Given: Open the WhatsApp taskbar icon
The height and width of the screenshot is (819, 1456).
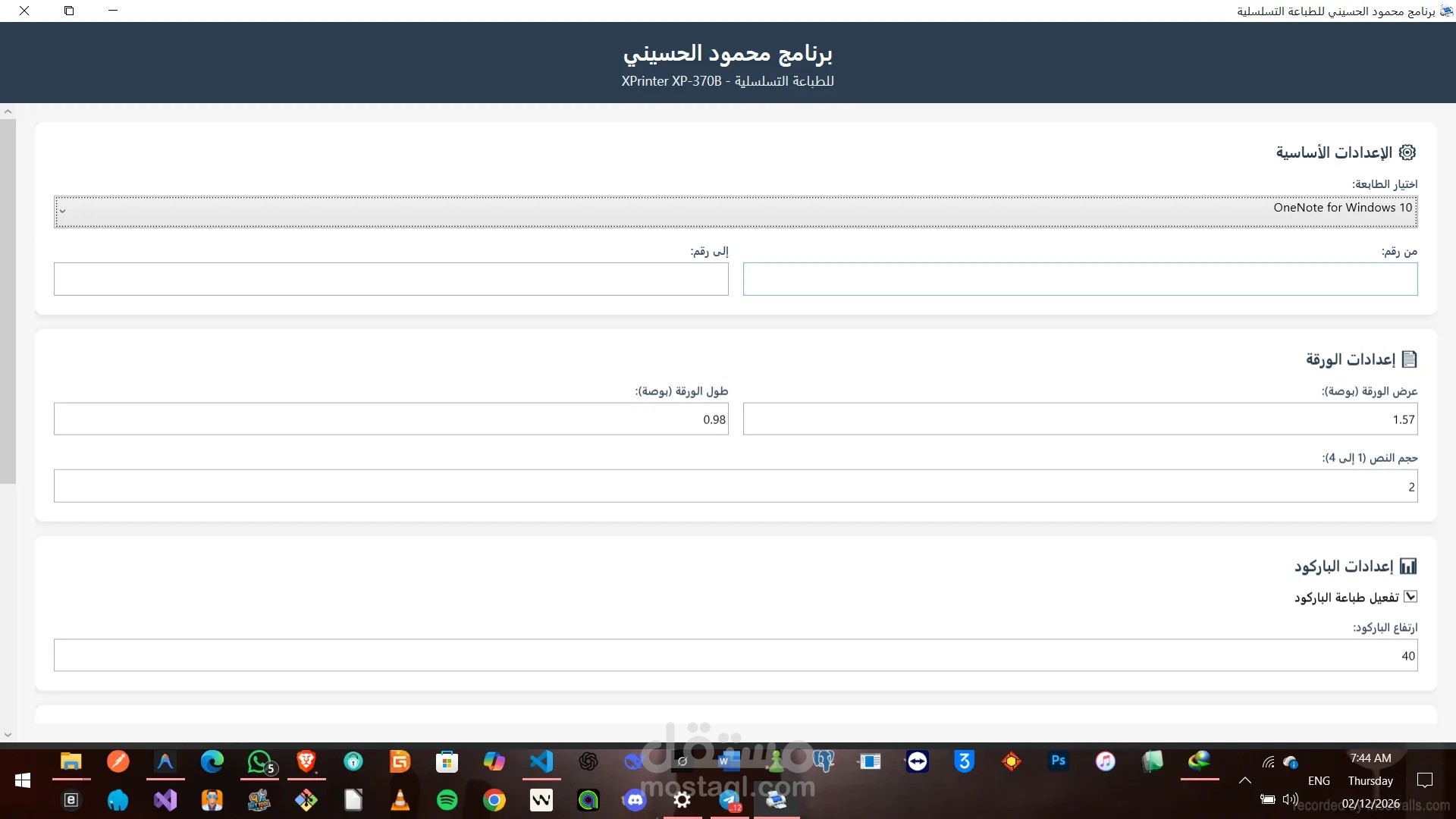Looking at the screenshot, I should (x=259, y=761).
